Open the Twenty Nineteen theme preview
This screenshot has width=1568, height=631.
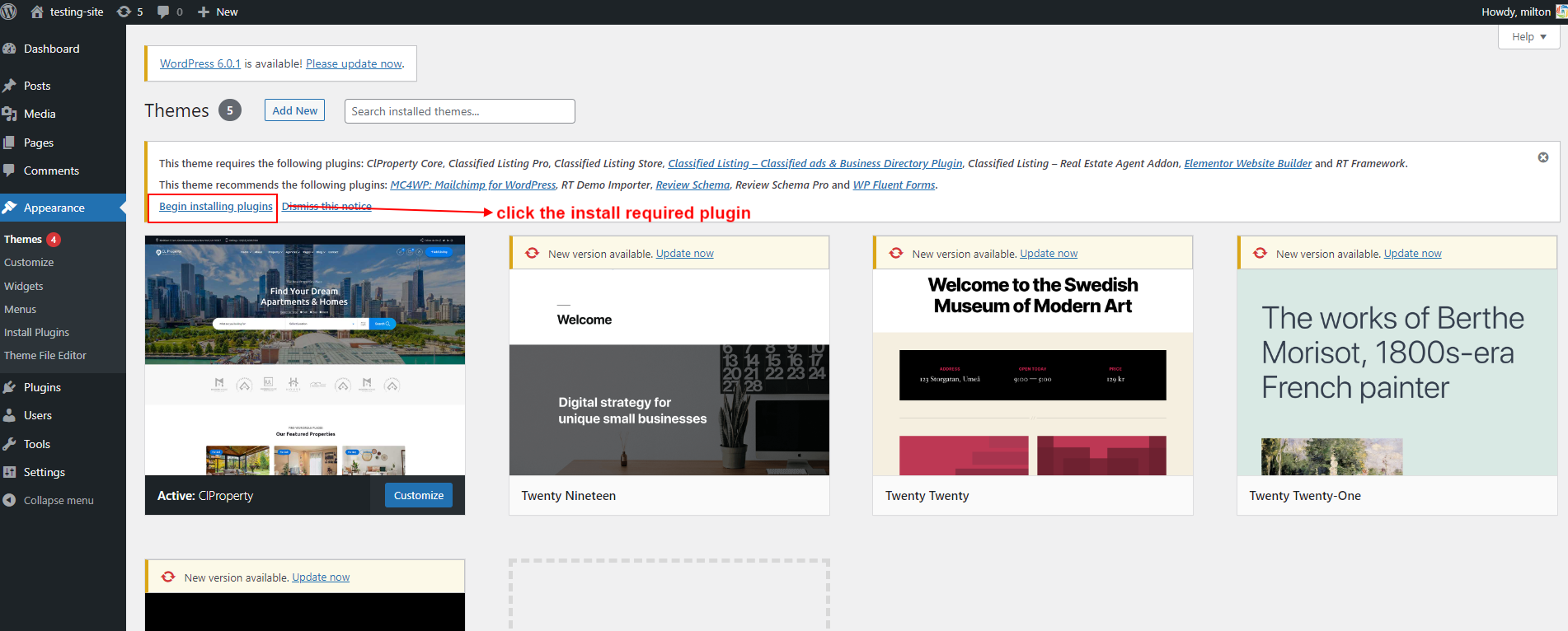pyautogui.click(x=669, y=372)
